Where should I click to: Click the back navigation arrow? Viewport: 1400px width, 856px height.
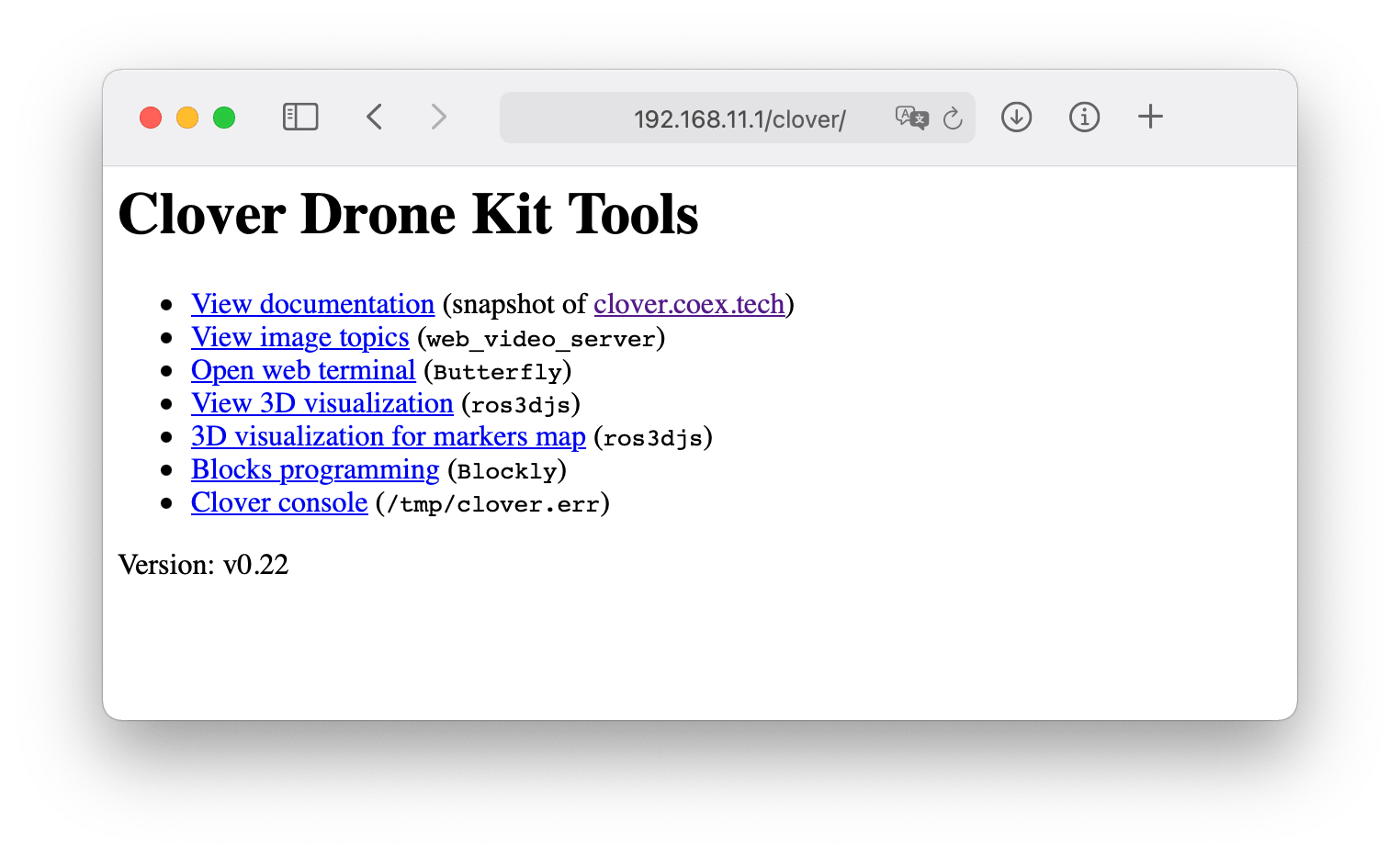375,118
